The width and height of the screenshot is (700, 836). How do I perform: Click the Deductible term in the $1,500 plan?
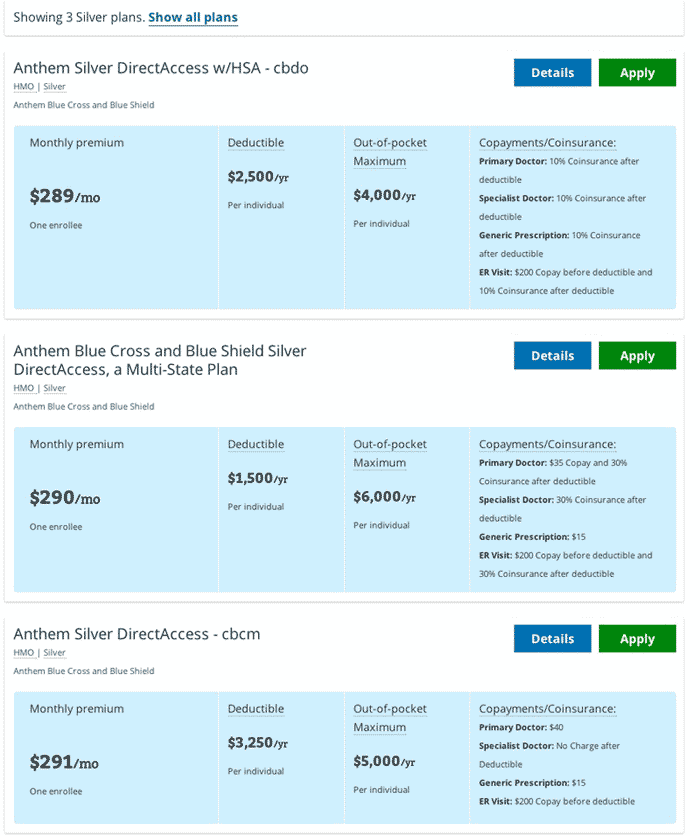tap(256, 445)
